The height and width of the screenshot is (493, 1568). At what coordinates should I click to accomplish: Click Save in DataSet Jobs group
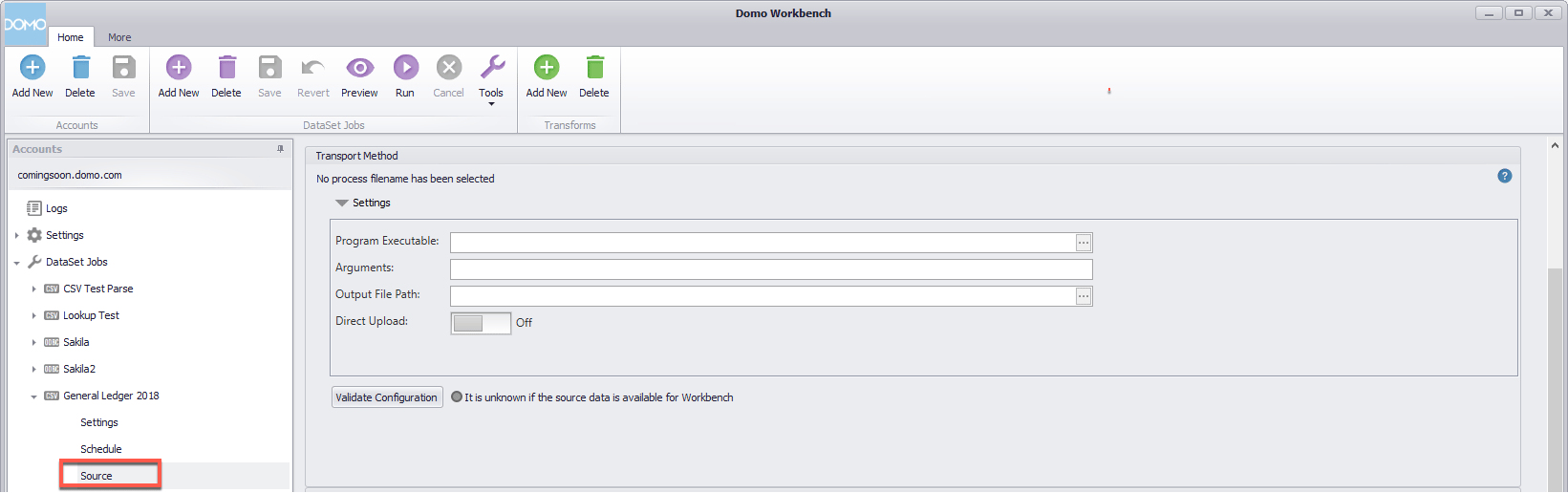tap(269, 76)
